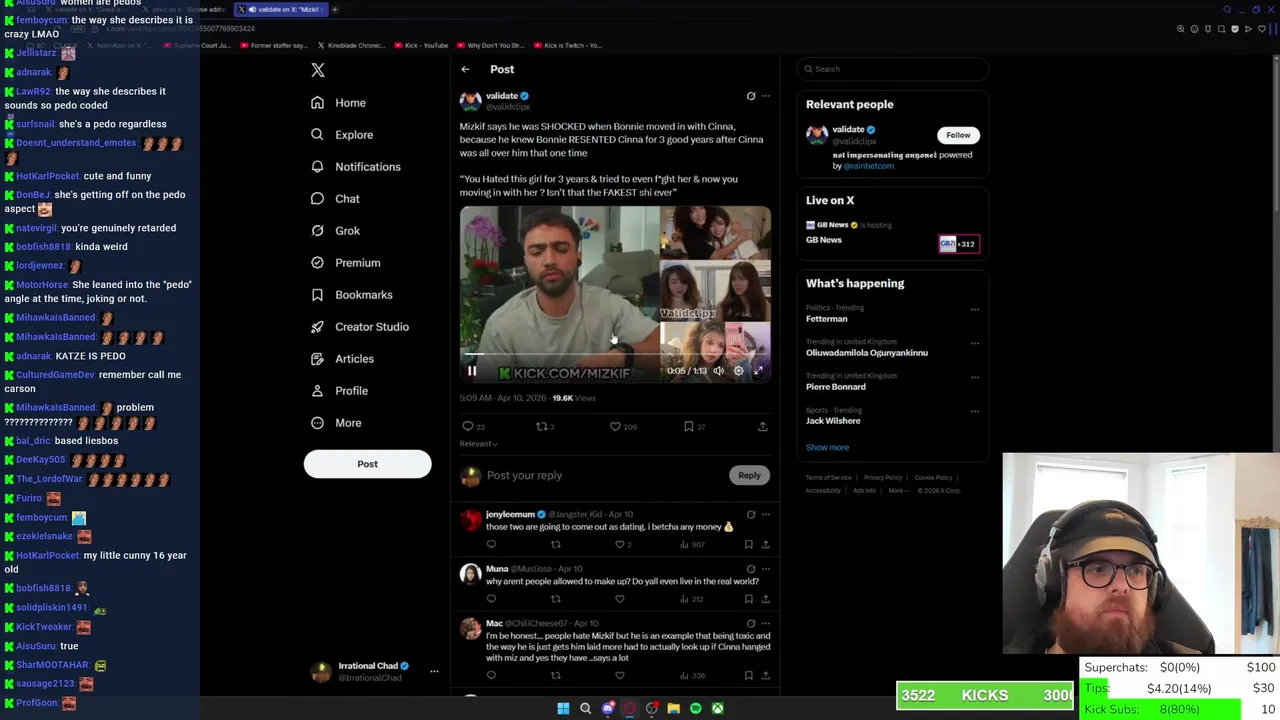Click the X logo in sidebar
The image size is (1280, 720).
pos(318,70)
